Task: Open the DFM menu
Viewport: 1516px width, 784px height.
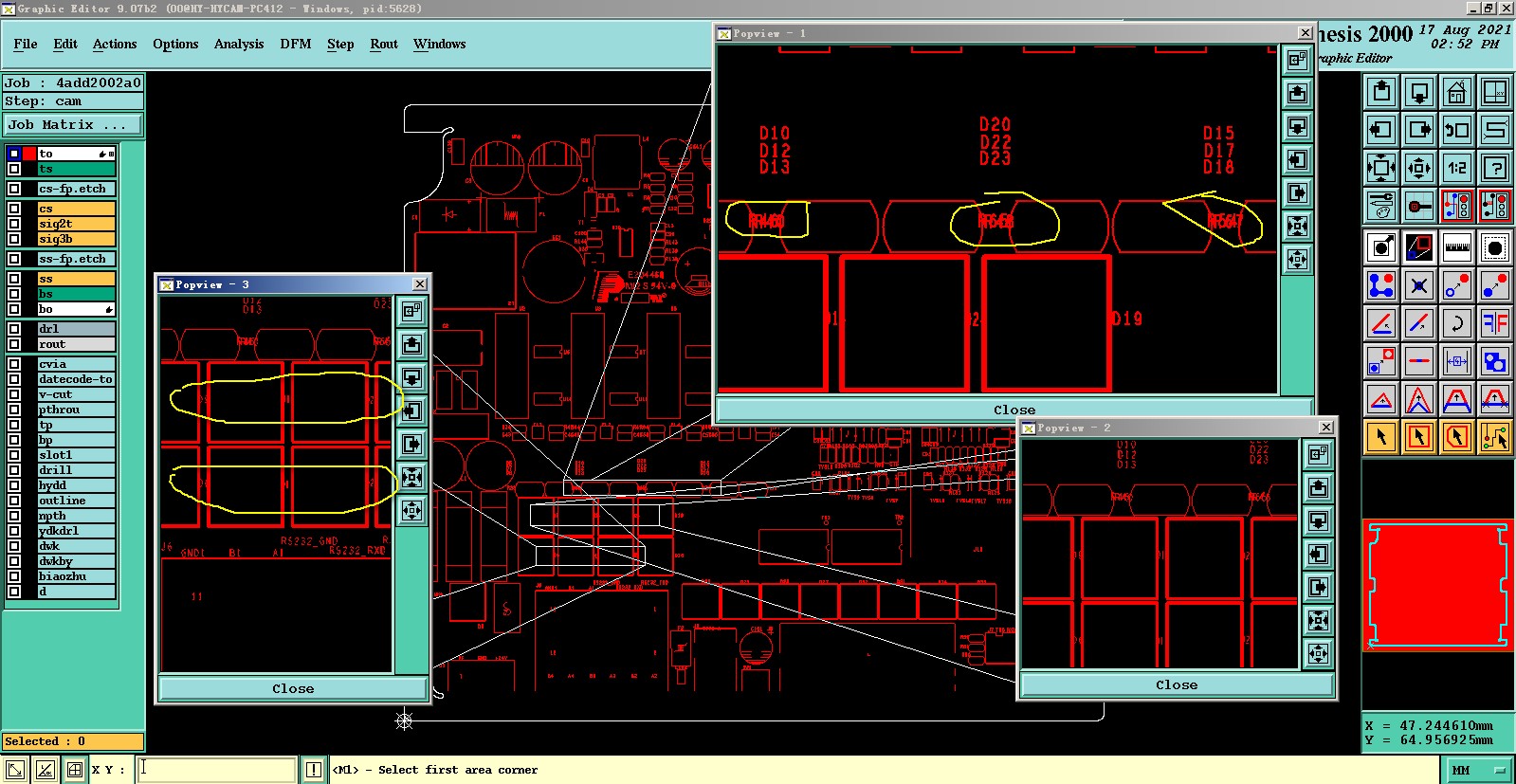Action: coord(296,44)
